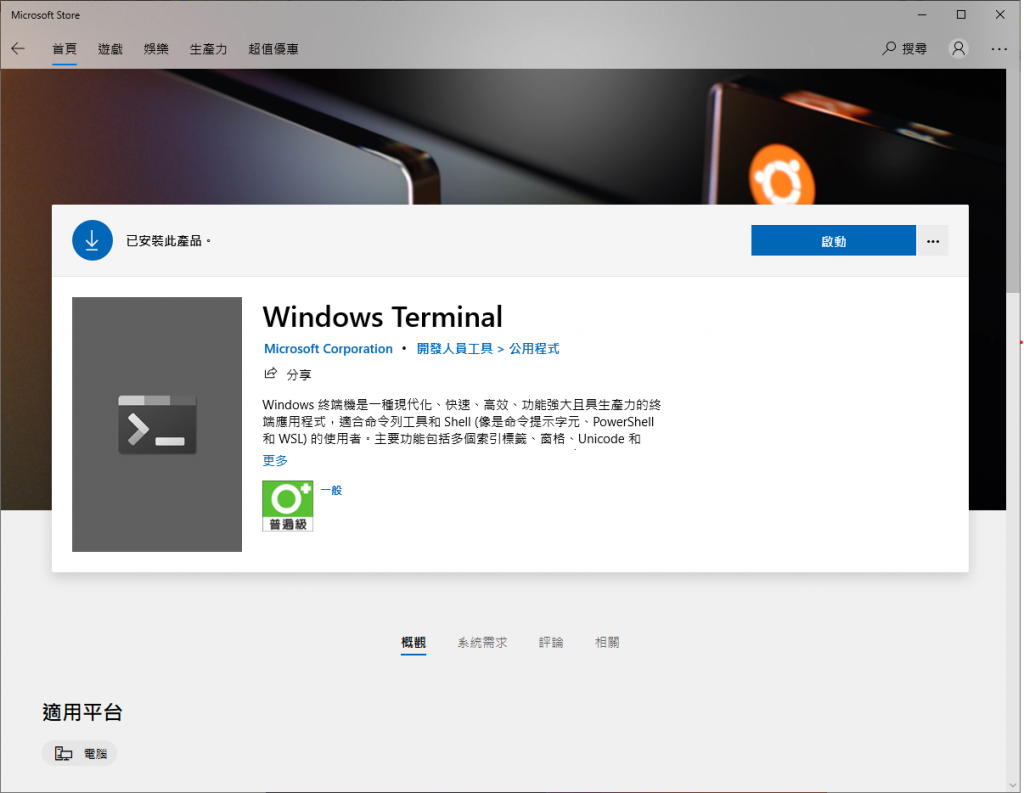Click the 普遍級 rating badge
This screenshot has width=1024, height=793.
(x=287, y=506)
